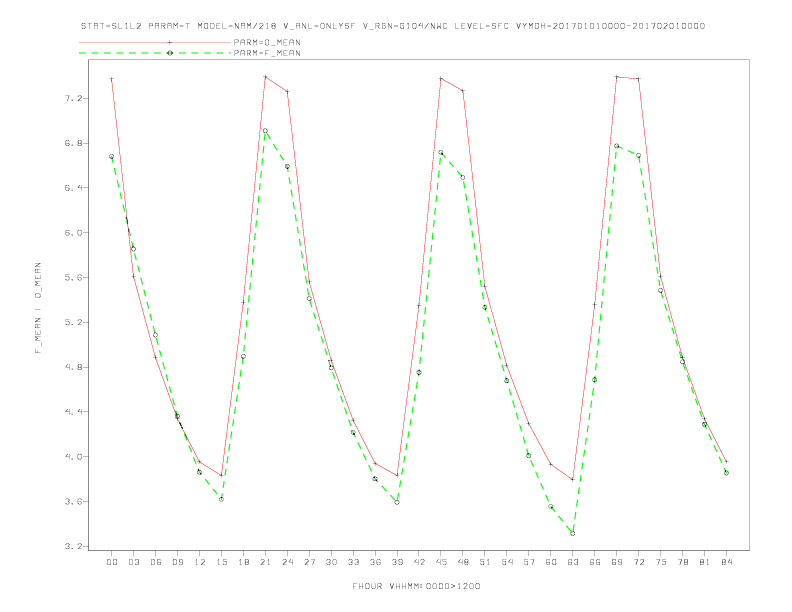792x612 pixels.
Task: Select the PARM=O_MEAN legend label
Action: point(267,42)
